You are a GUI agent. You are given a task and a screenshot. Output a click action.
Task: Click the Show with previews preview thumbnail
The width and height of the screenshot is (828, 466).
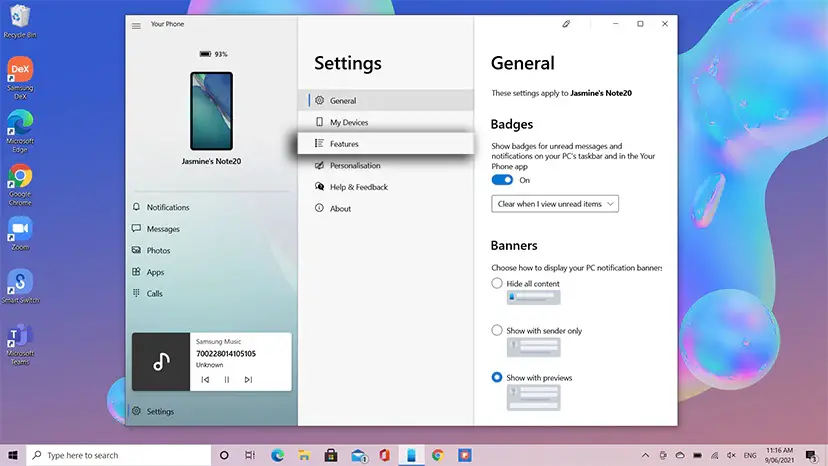pyautogui.click(x=533, y=397)
